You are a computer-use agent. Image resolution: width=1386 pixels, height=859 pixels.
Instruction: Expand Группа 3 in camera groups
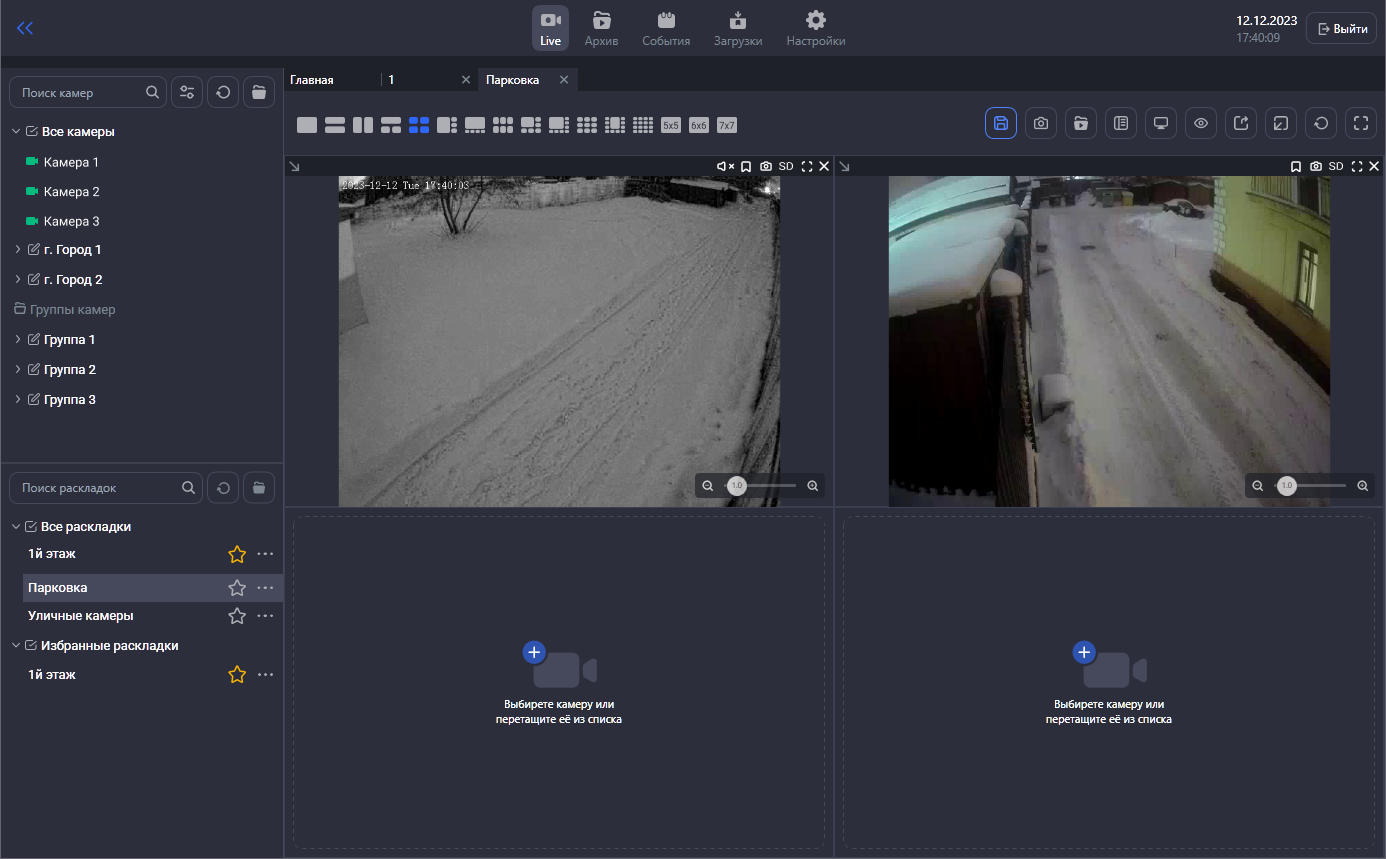tap(18, 400)
